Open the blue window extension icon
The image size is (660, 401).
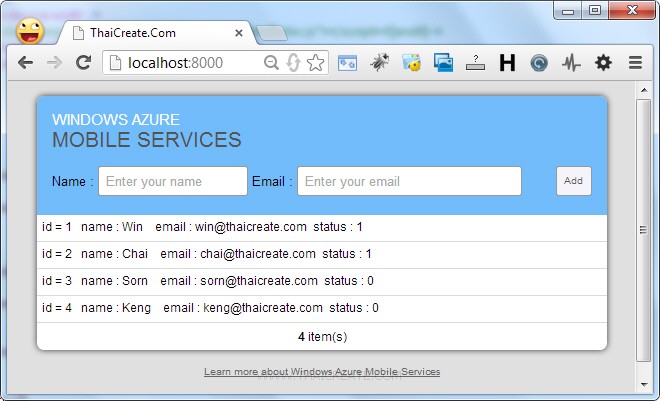pyautogui.click(x=347, y=63)
